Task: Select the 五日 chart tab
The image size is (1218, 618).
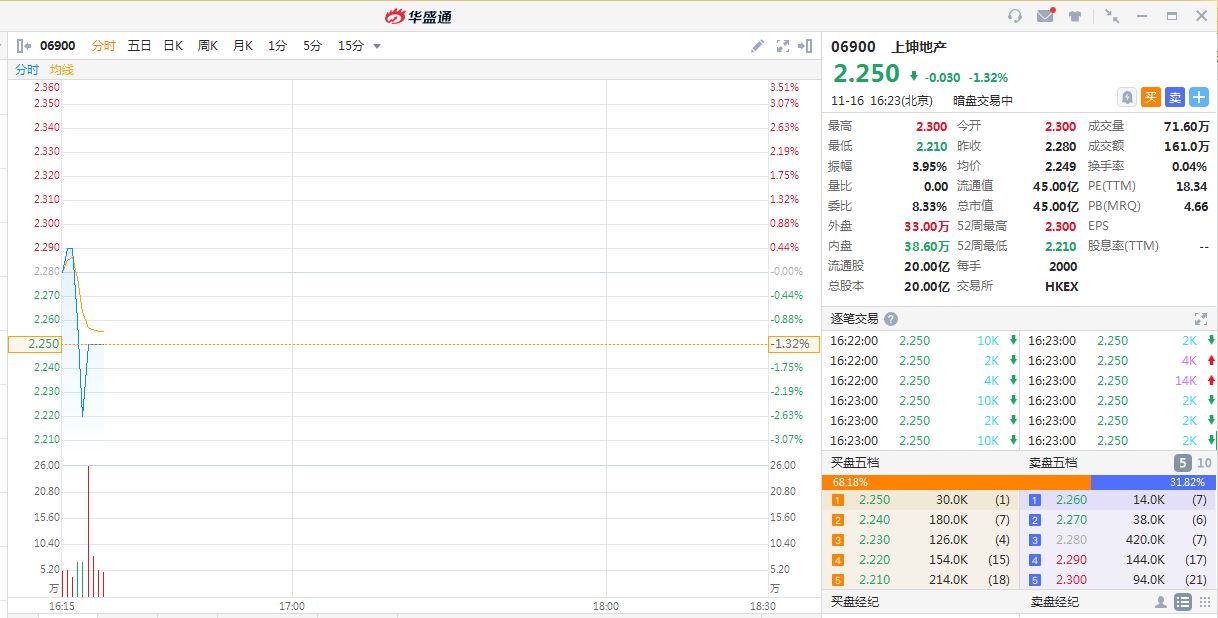Action: pos(139,46)
